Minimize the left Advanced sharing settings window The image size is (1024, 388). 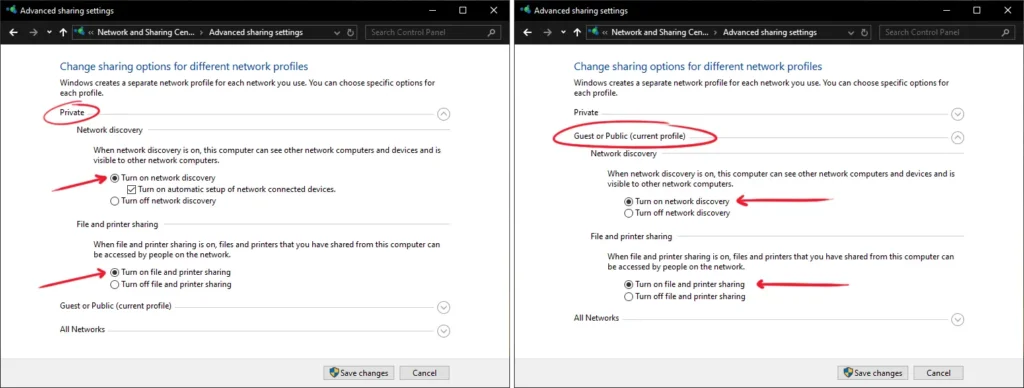(x=432, y=10)
